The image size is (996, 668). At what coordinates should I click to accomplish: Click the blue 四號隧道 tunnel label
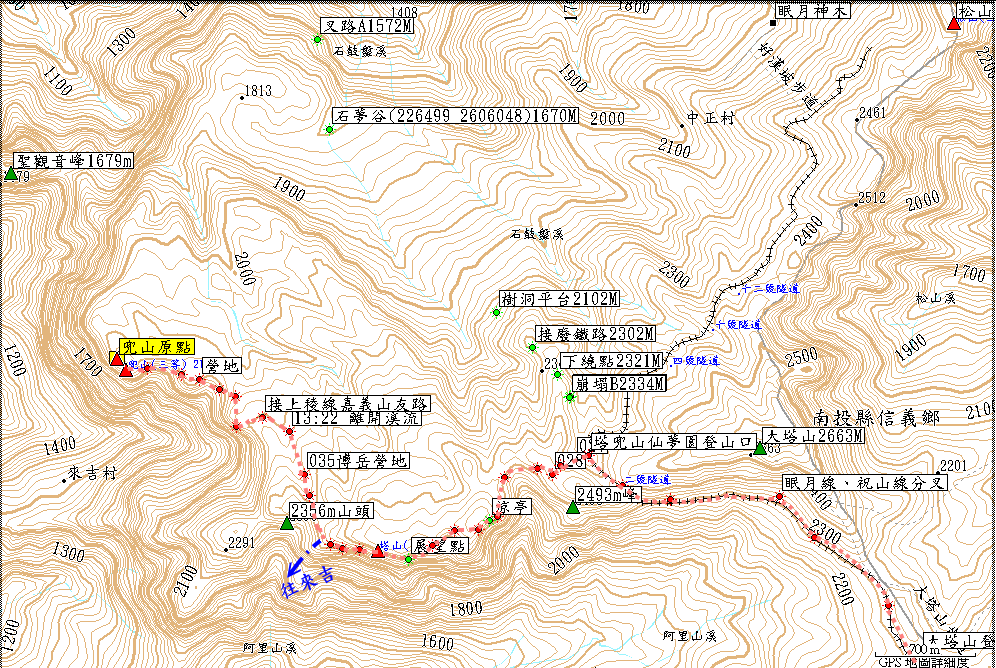click(x=696, y=361)
